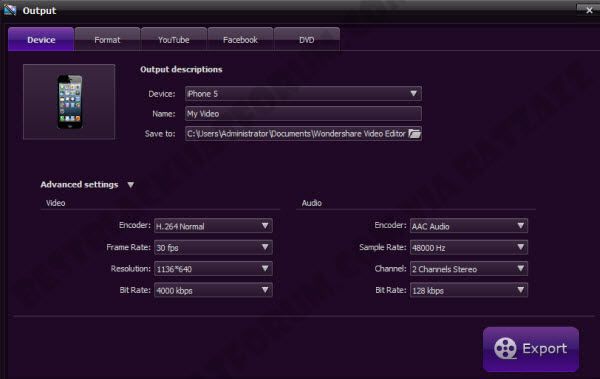Viewport: 600px width, 379px height.
Task: Expand the Frame Rate 30 fps dropdown
Action: tap(213, 247)
